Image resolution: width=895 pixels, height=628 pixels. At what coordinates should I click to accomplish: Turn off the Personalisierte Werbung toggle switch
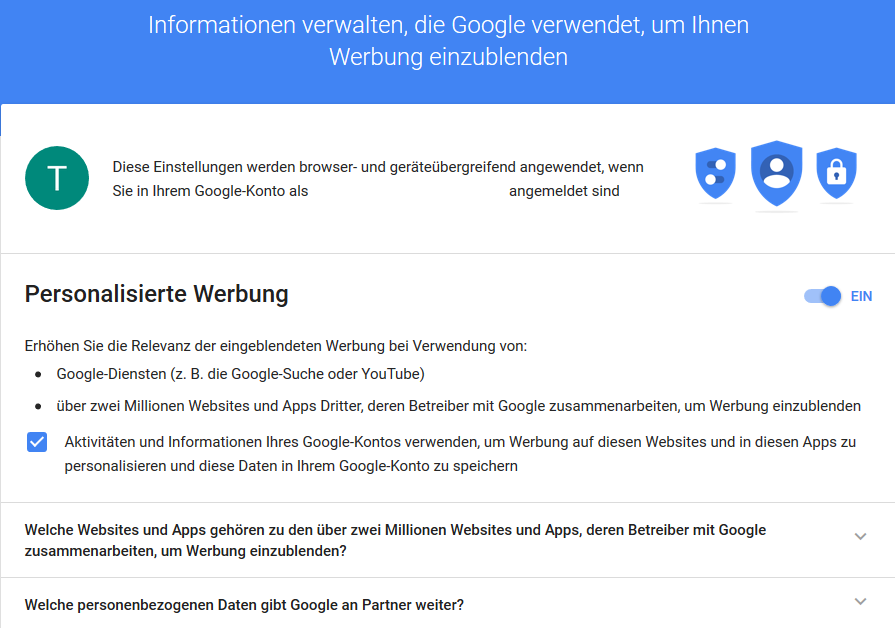click(x=823, y=296)
